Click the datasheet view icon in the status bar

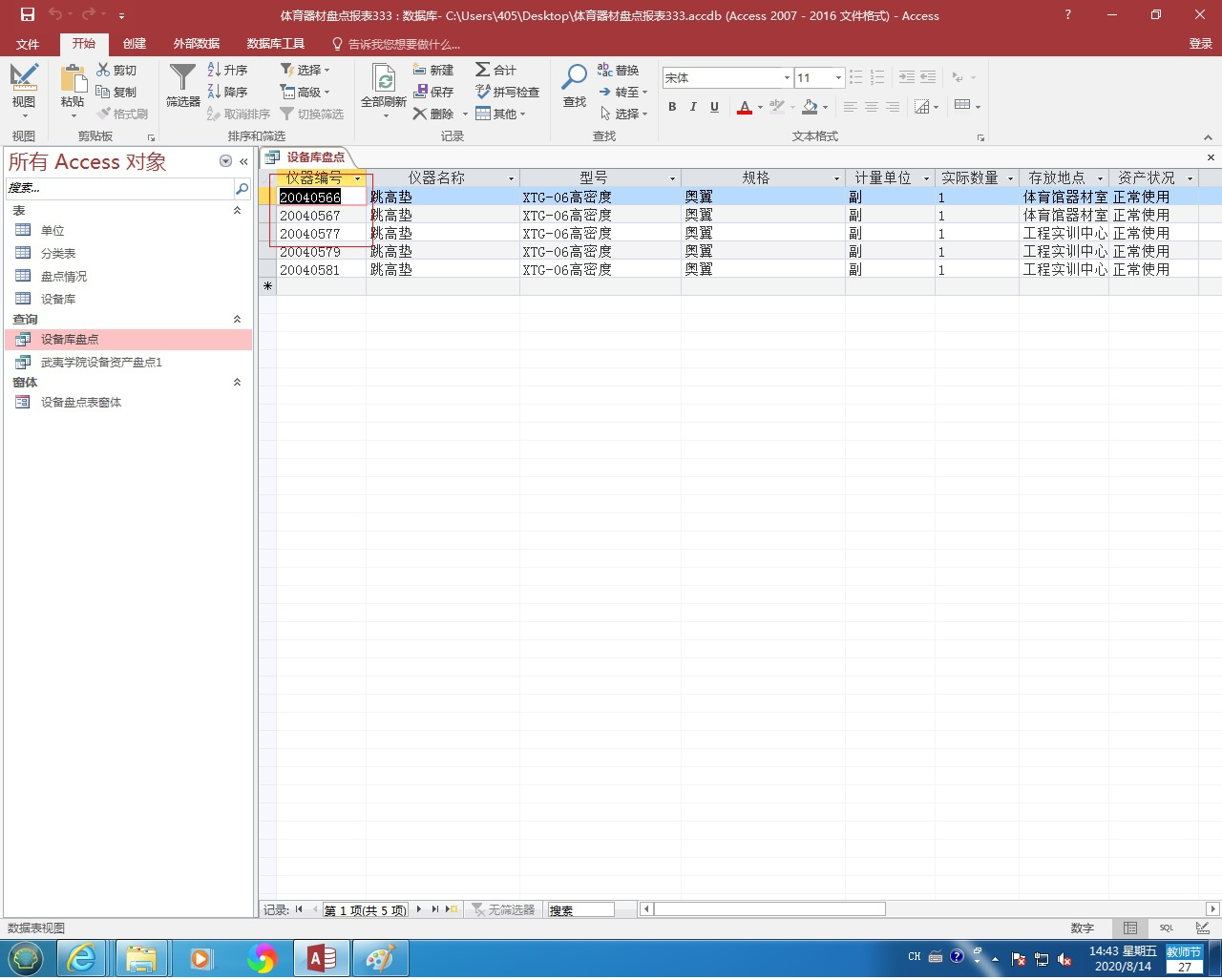click(1130, 928)
